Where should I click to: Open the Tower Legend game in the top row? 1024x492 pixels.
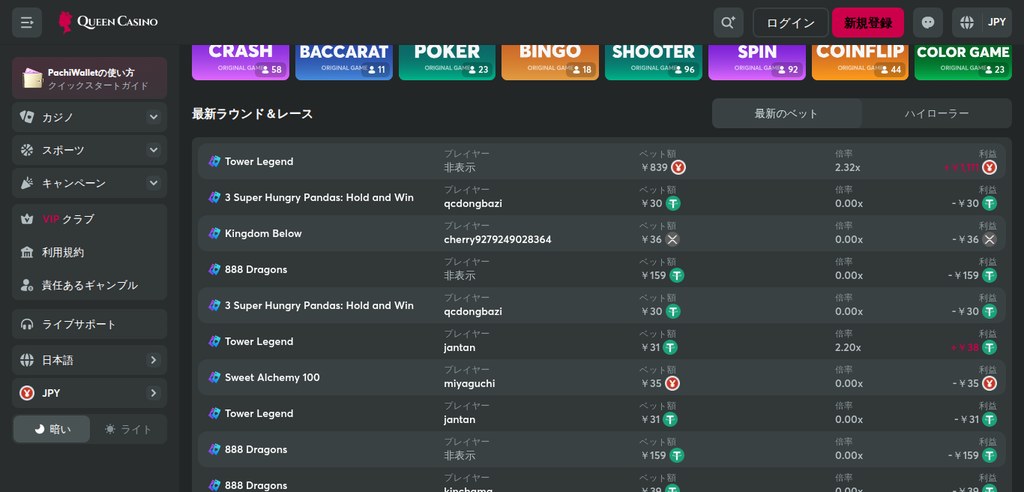click(259, 161)
